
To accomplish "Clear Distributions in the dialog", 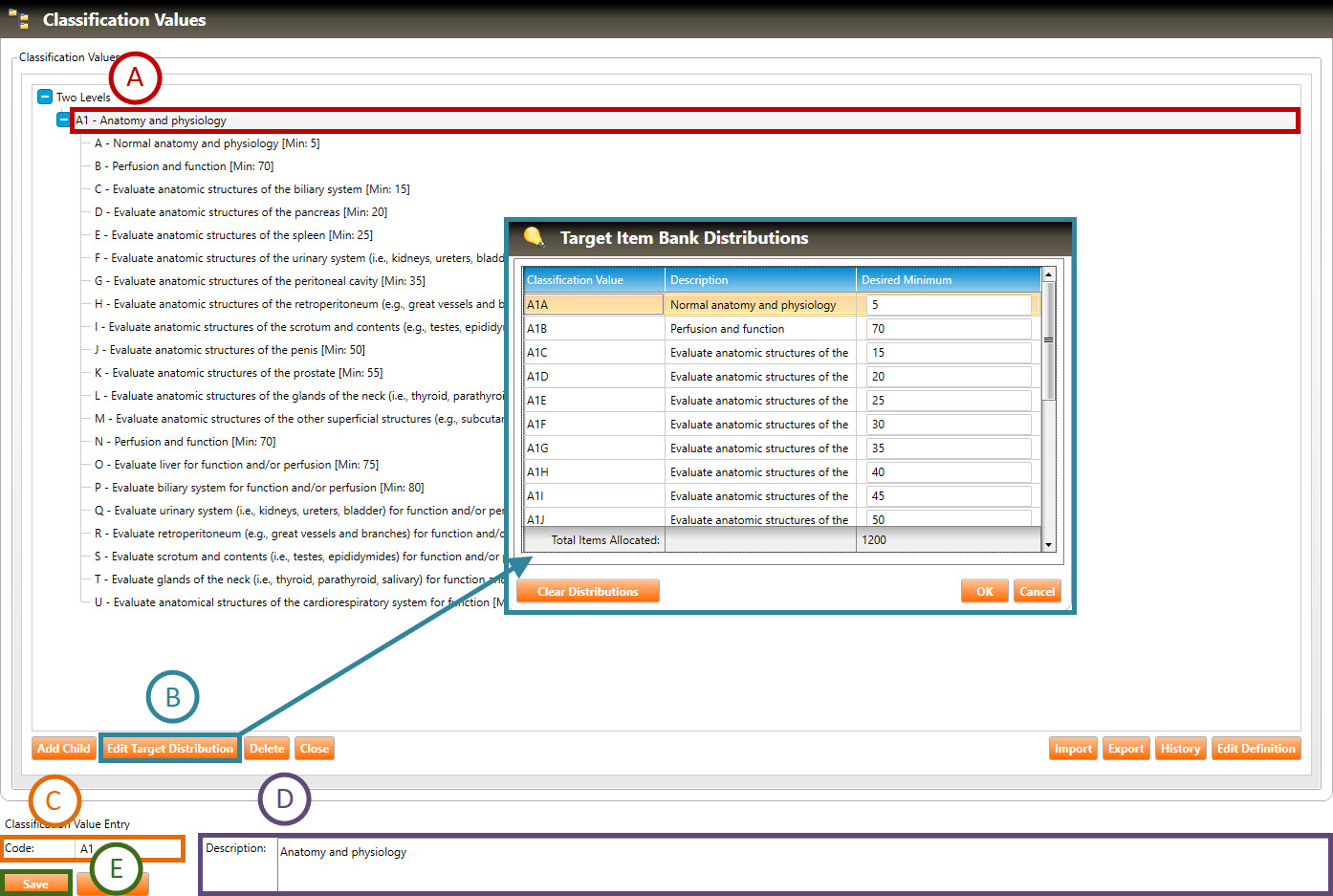I will (x=587, y=592).
